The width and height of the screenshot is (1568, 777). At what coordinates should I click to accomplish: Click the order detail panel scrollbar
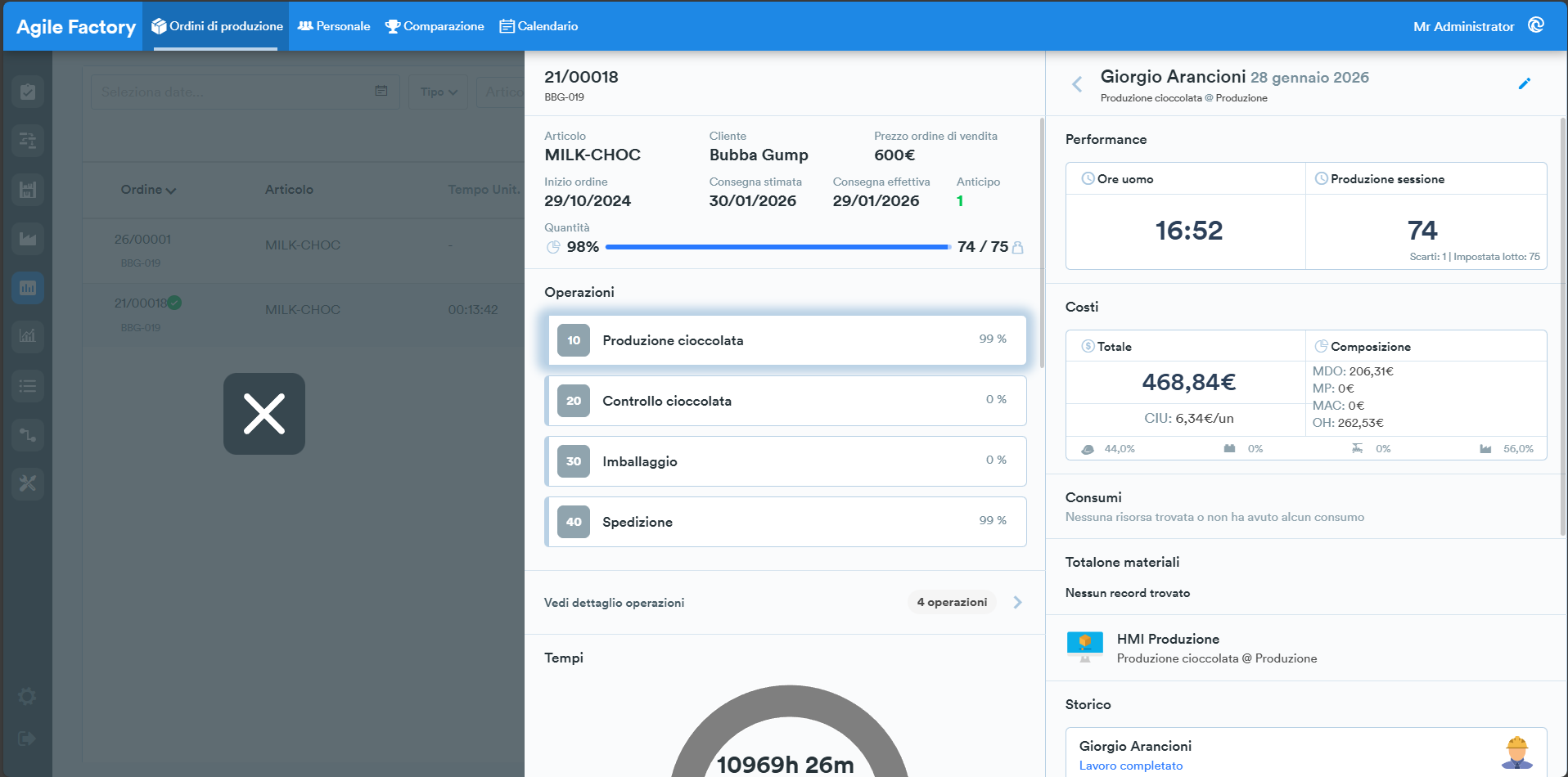(x=1042, y=243)
